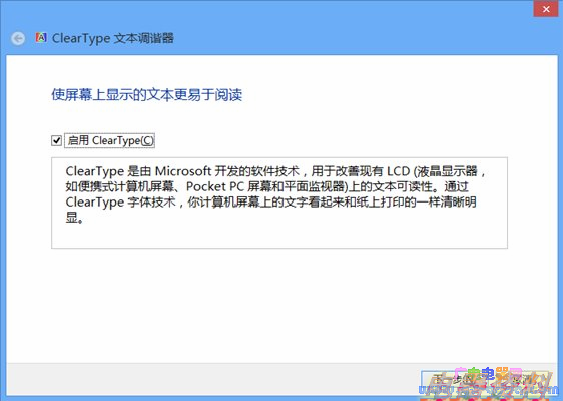Click the word Microsoft in the description

pos(182,171)
